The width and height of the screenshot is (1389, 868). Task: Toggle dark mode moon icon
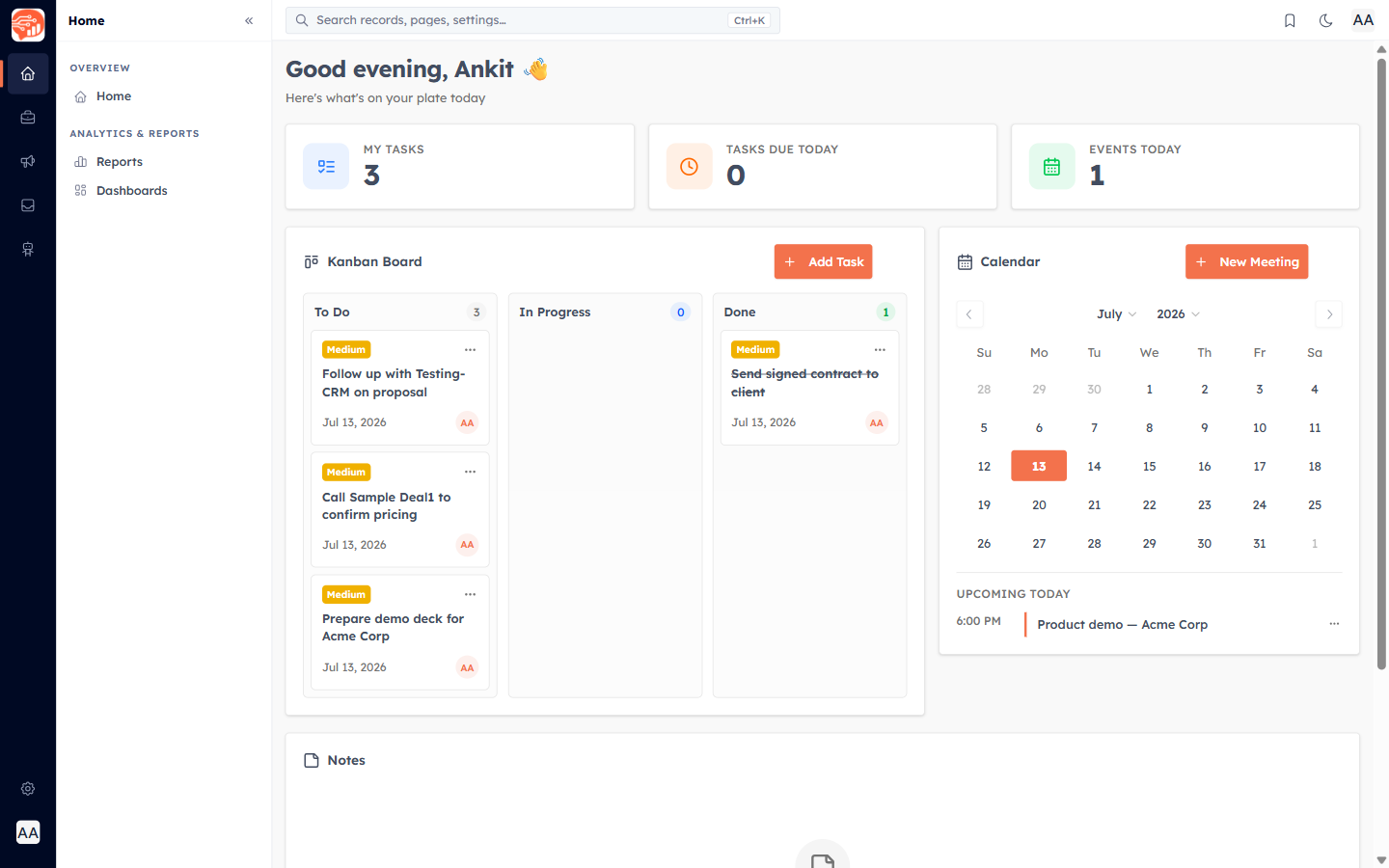point(1325,20)
